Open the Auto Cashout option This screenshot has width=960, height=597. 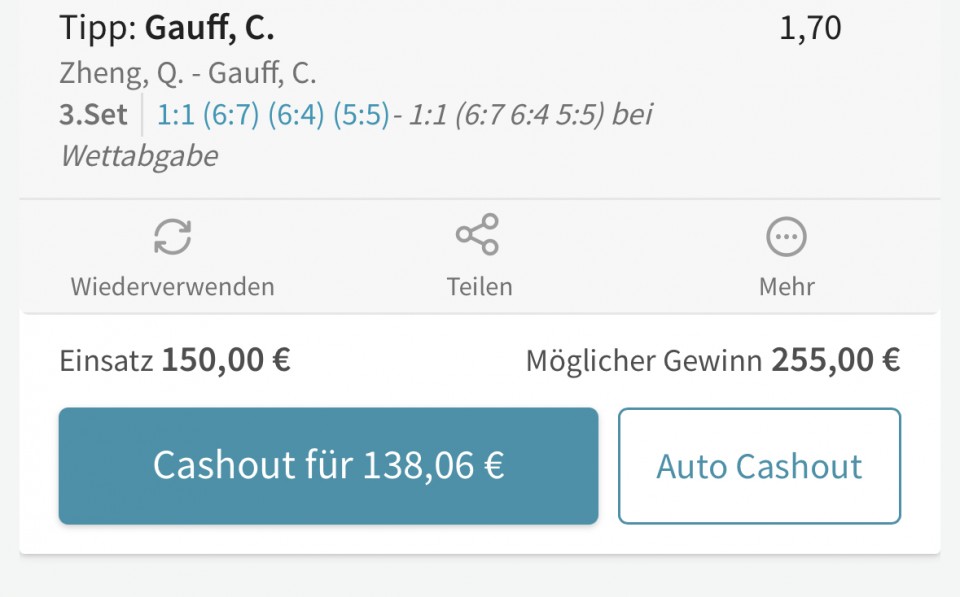pos(759,466)
